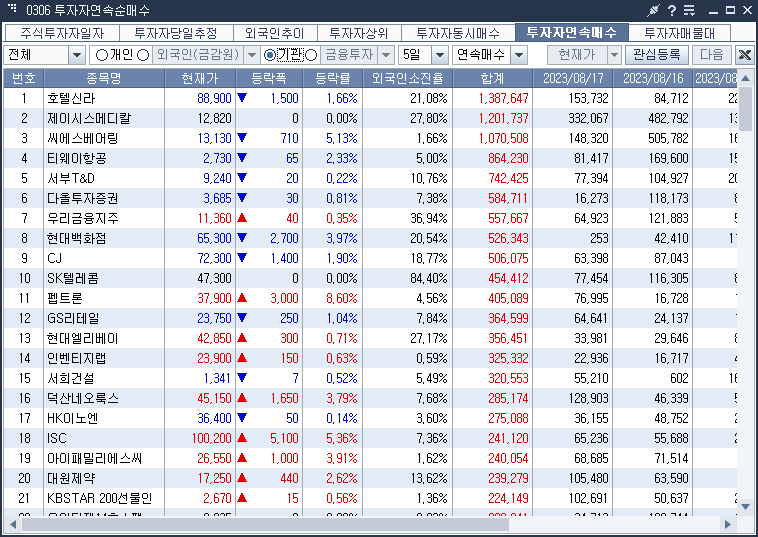Sort by the 외국인소진율 column header
Image resolution: width=758 pixels, height=537 pixels.
(408, 78)
